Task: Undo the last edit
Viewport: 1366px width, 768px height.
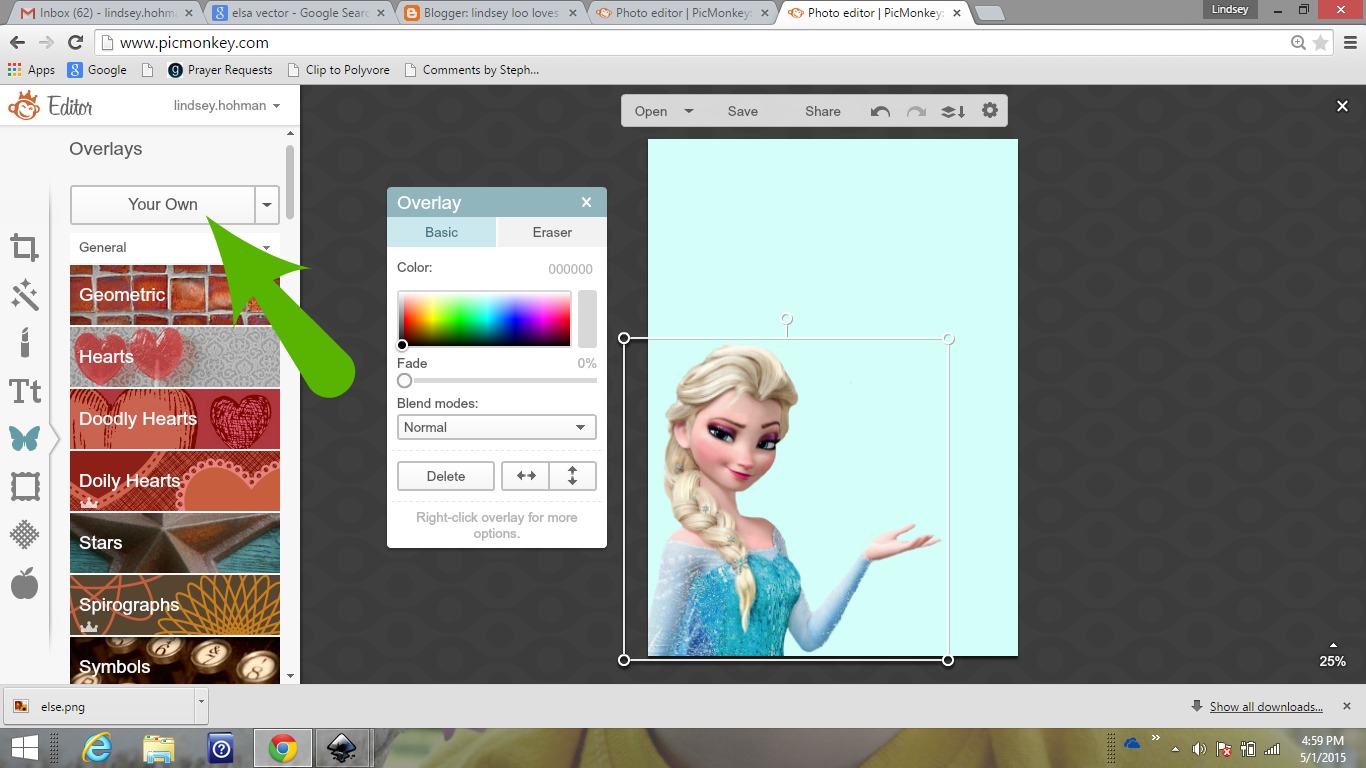Action: click(x=880, y=111)
